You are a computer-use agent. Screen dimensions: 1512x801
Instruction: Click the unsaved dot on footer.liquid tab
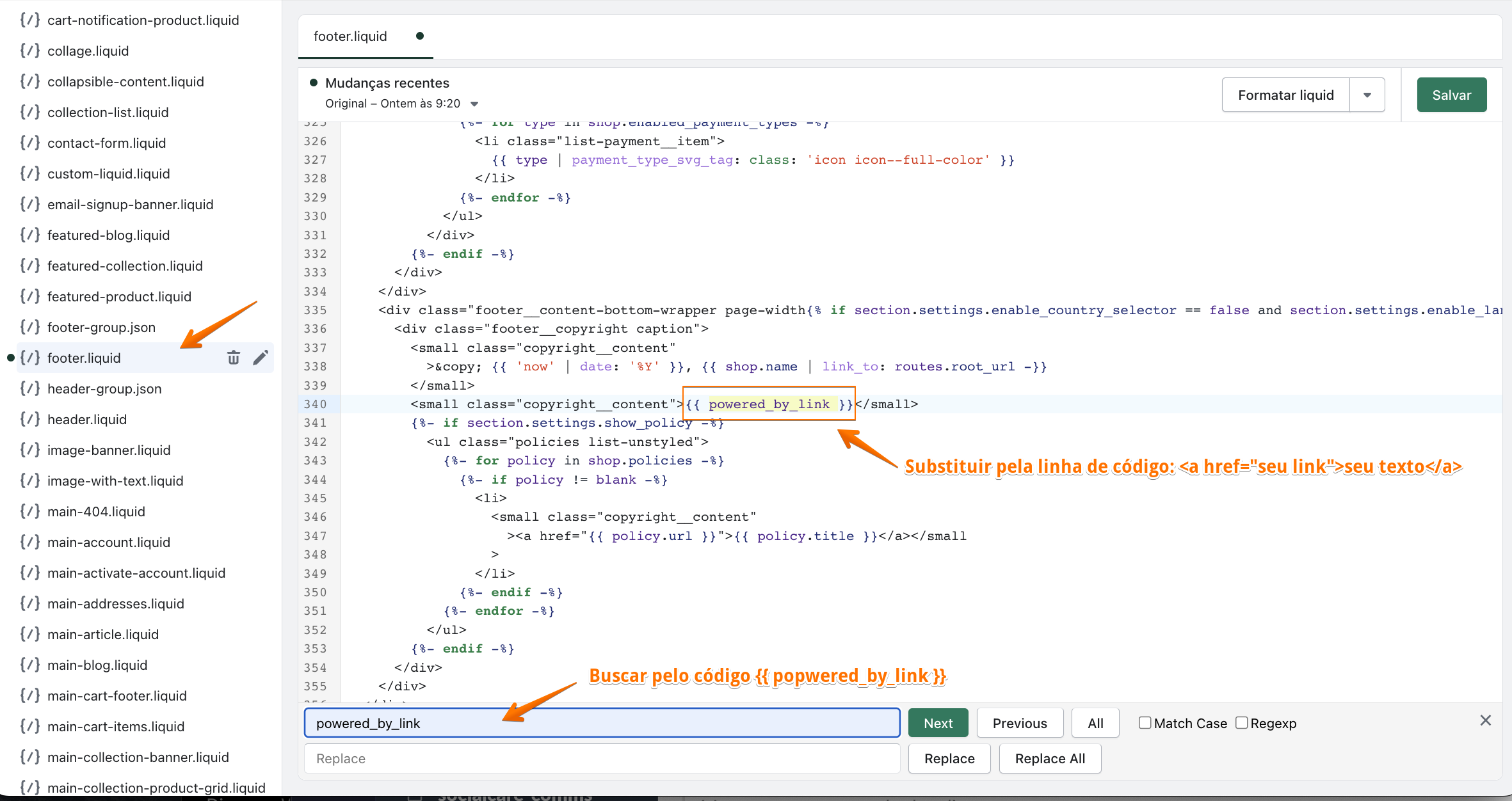[420, 36]
